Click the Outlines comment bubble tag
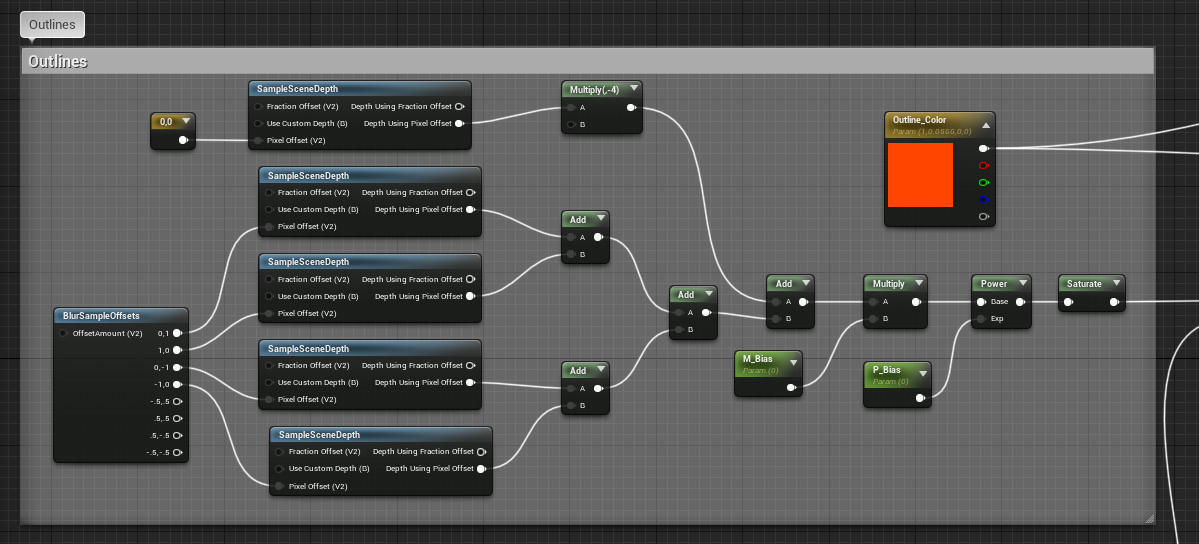The height and width of the screenshot is (544, 1199). click(52, 24)
